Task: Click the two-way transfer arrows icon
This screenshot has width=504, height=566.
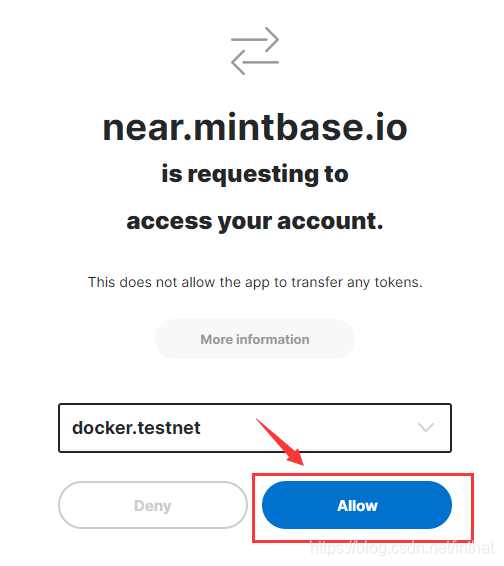Action: point(255,51)
